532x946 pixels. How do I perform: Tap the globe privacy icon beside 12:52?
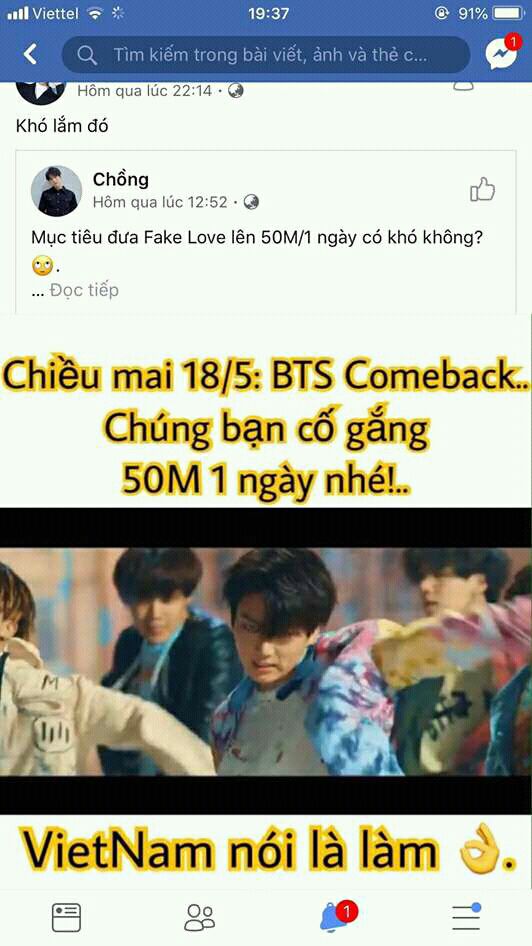251,202
